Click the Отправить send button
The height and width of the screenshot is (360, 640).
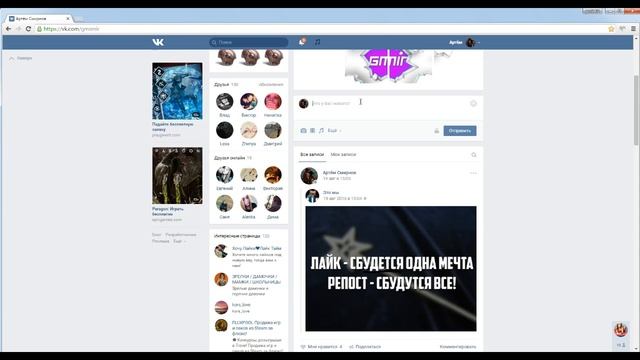[x=460, y=131]
